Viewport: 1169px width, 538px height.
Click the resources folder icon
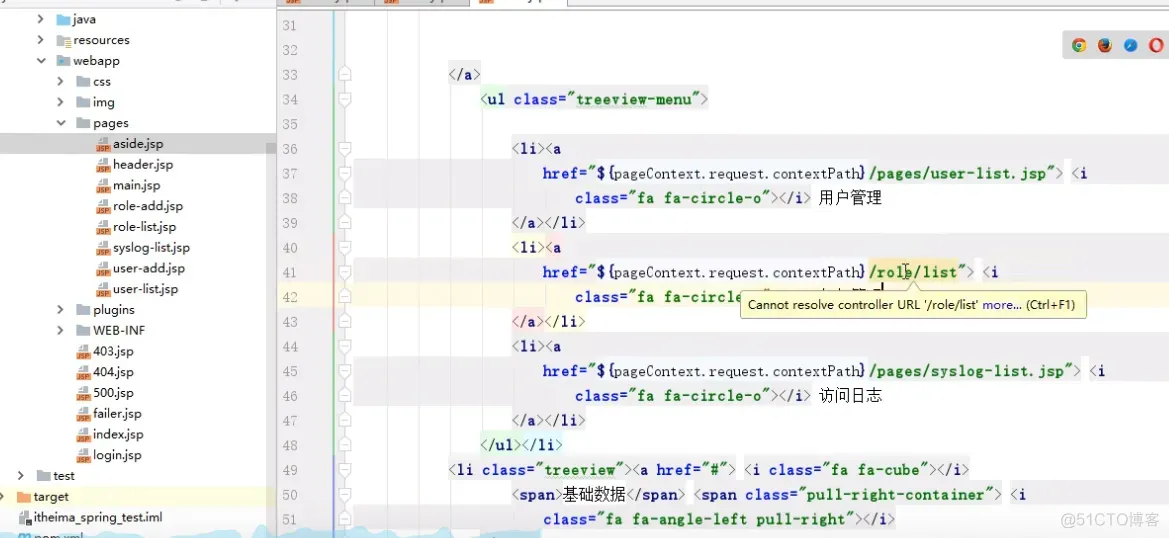(x=63, y=40)
